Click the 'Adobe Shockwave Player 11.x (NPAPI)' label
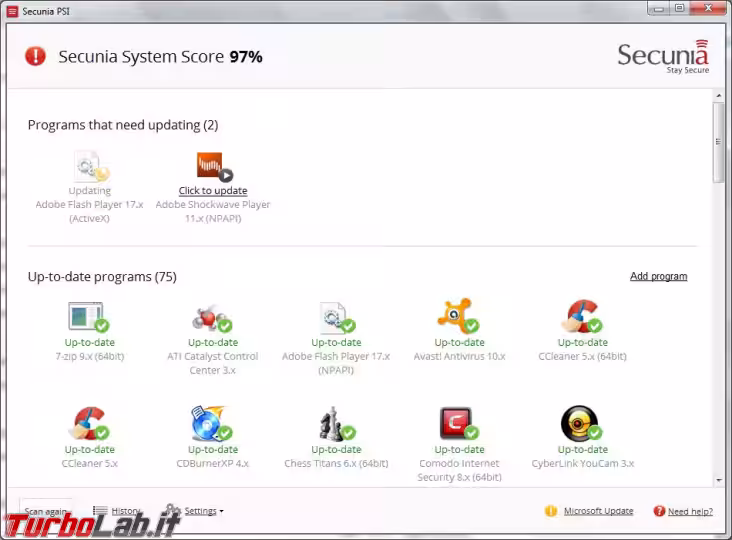732x540 pixels. (213, 211)
